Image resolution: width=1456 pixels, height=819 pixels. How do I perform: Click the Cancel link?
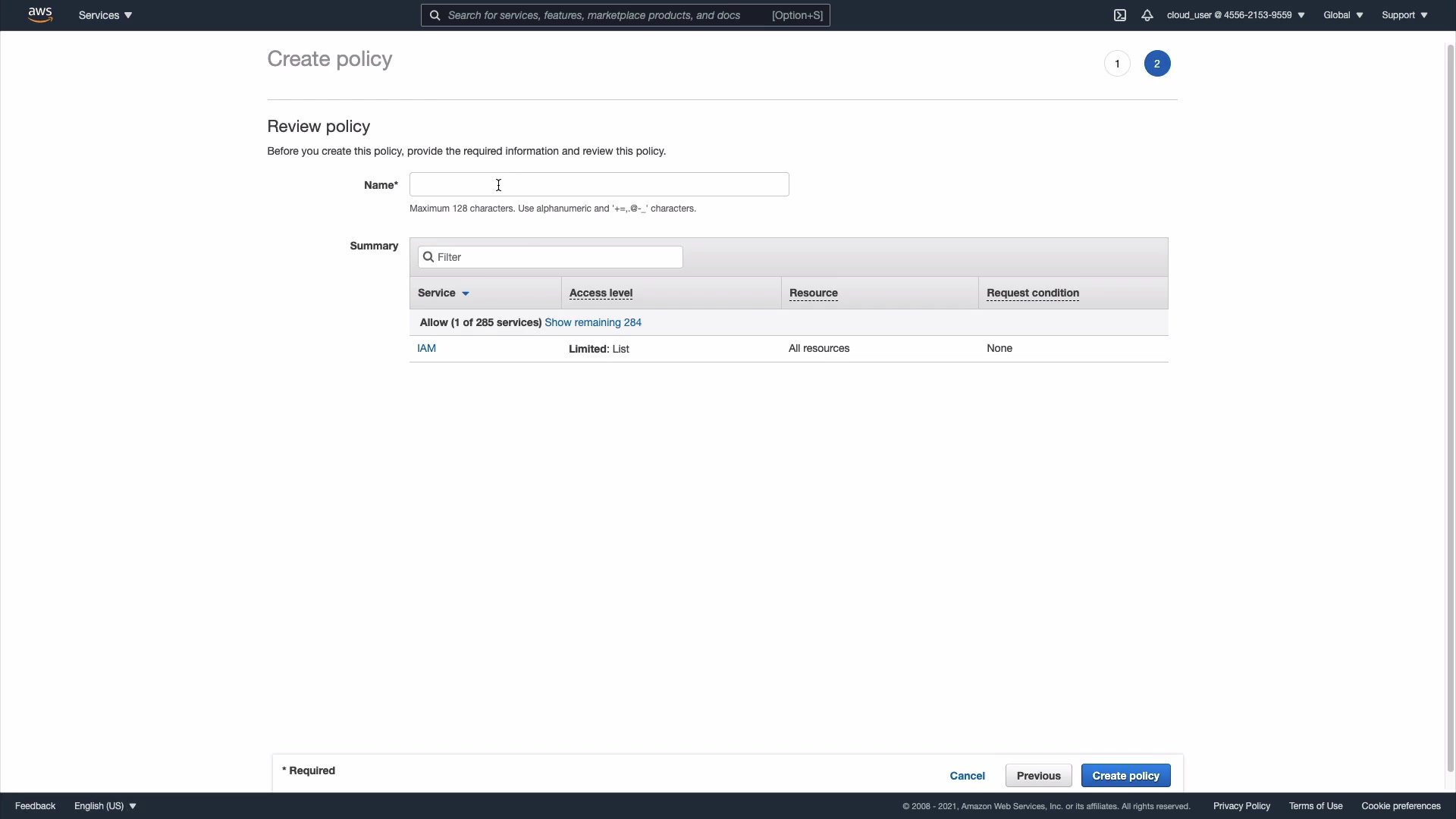(967, 776)
